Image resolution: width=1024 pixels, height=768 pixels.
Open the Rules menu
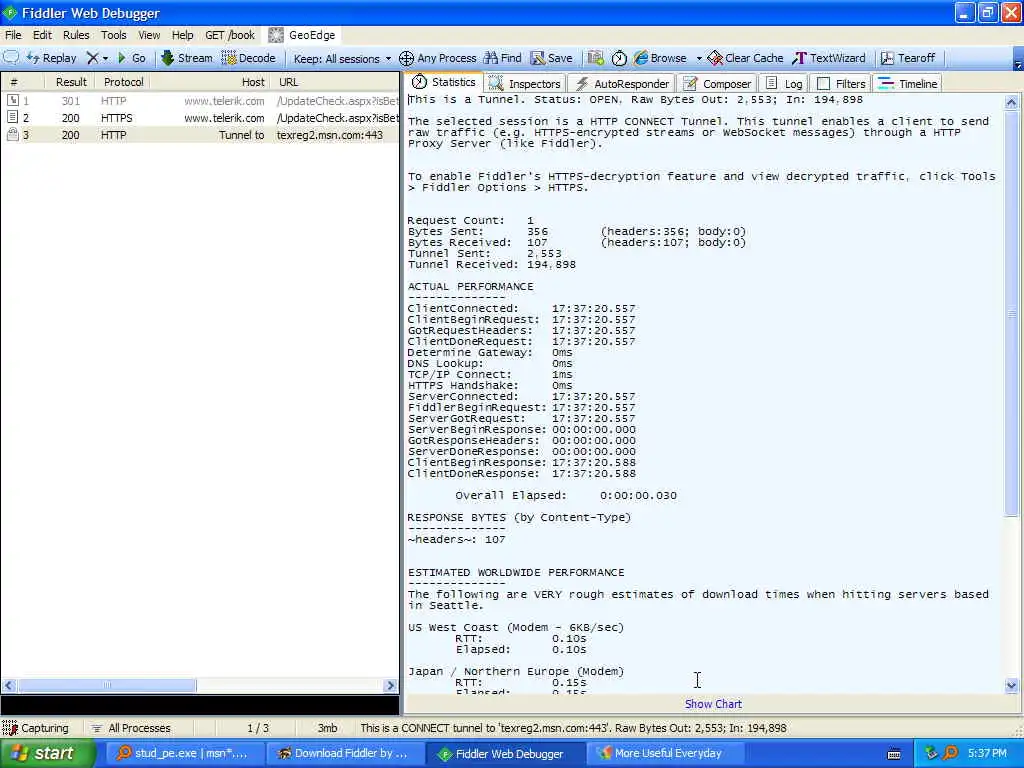tap(76, 35)
